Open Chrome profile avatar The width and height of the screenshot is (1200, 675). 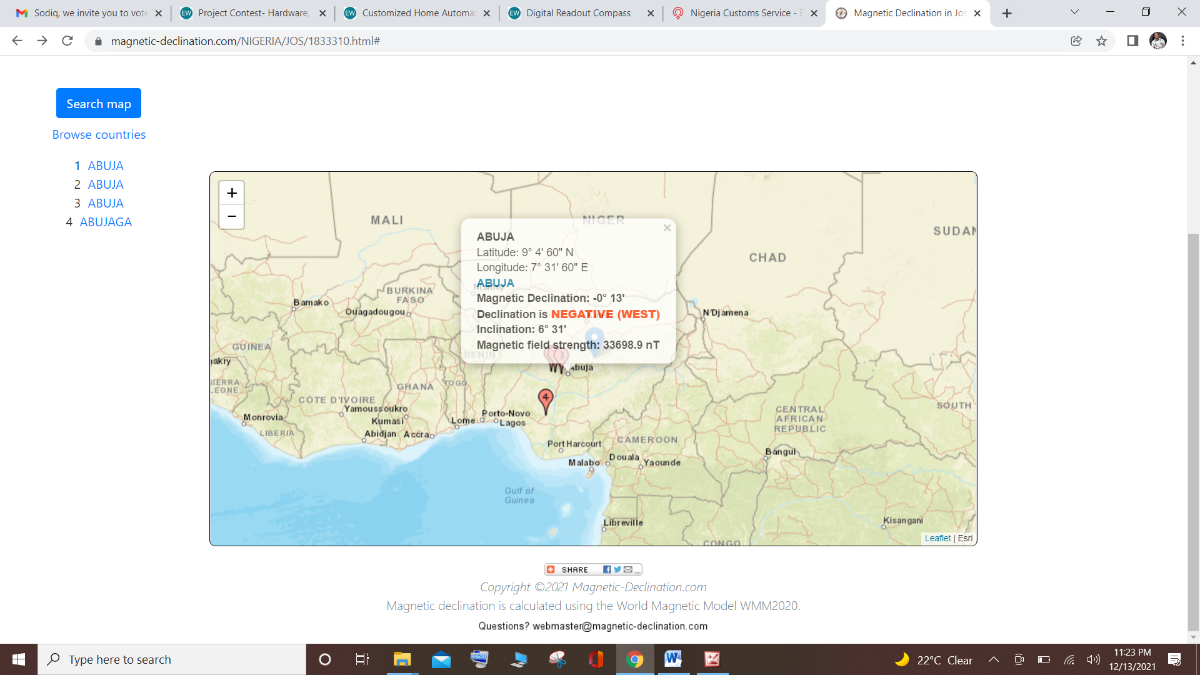(x=1158, y=41)
